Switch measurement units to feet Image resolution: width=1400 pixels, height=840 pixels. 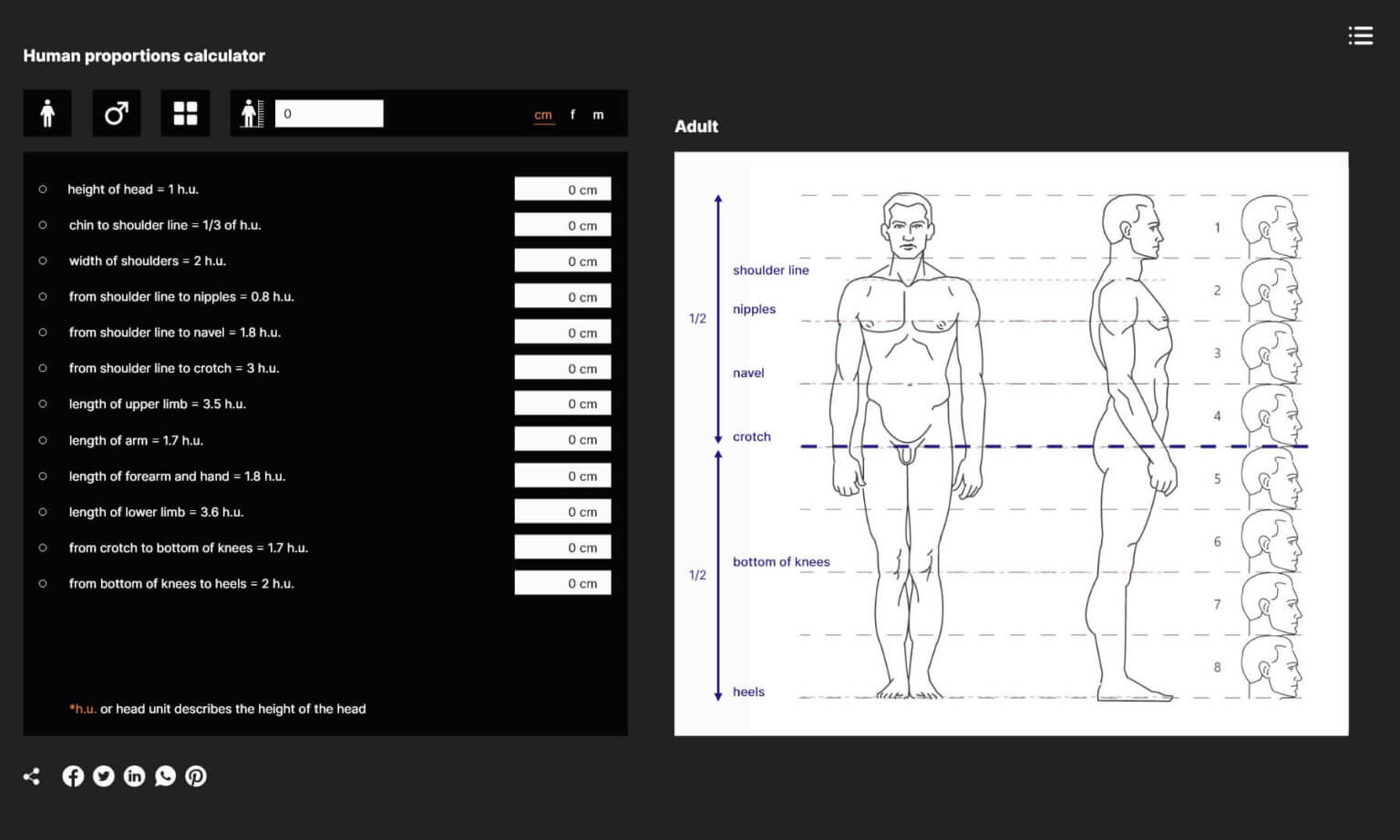[x=572, y=115]
